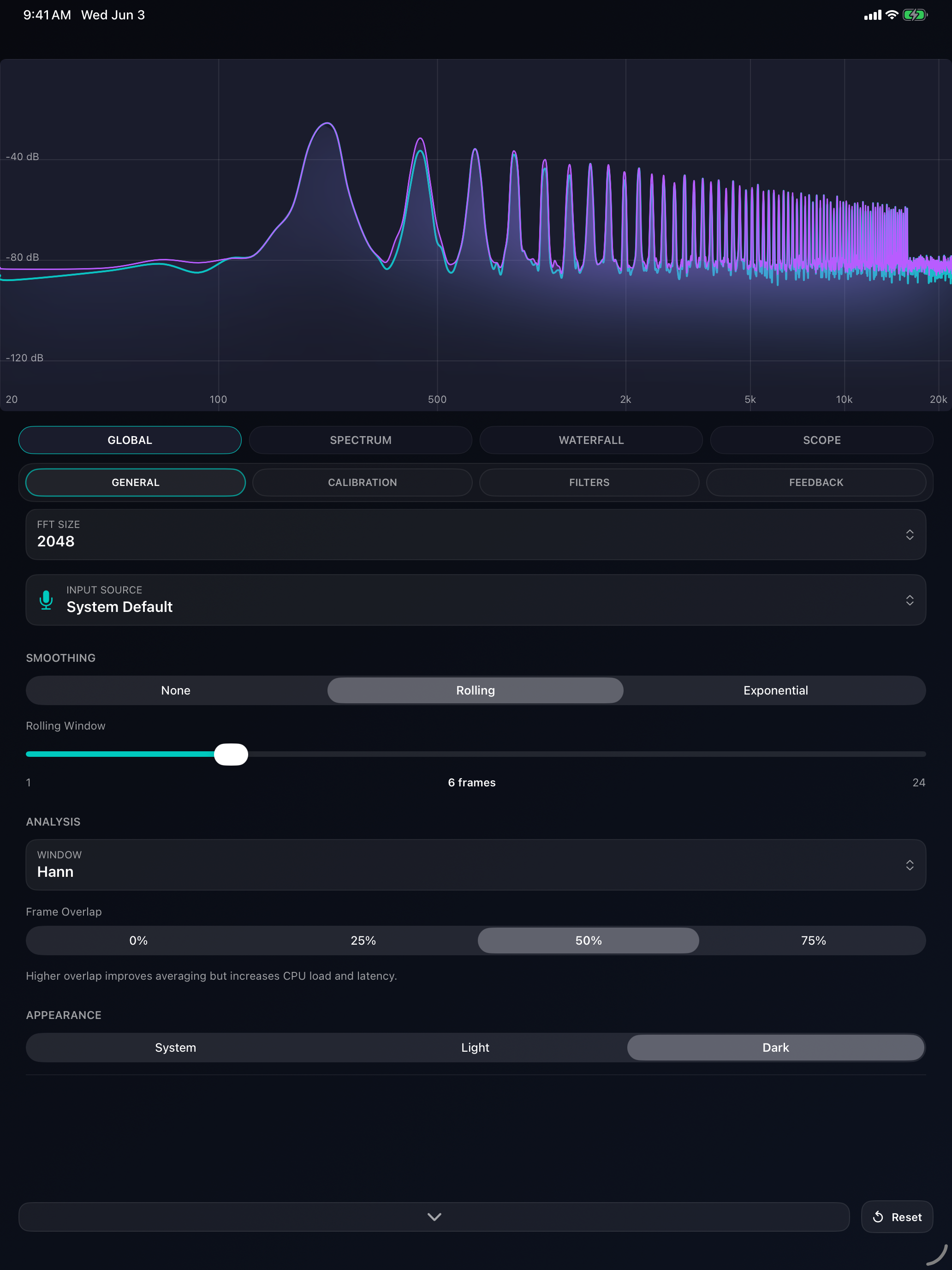Tap the -120 dB axis label
The width and height of the screenshot is (952, 1270).
click(24, 358)
